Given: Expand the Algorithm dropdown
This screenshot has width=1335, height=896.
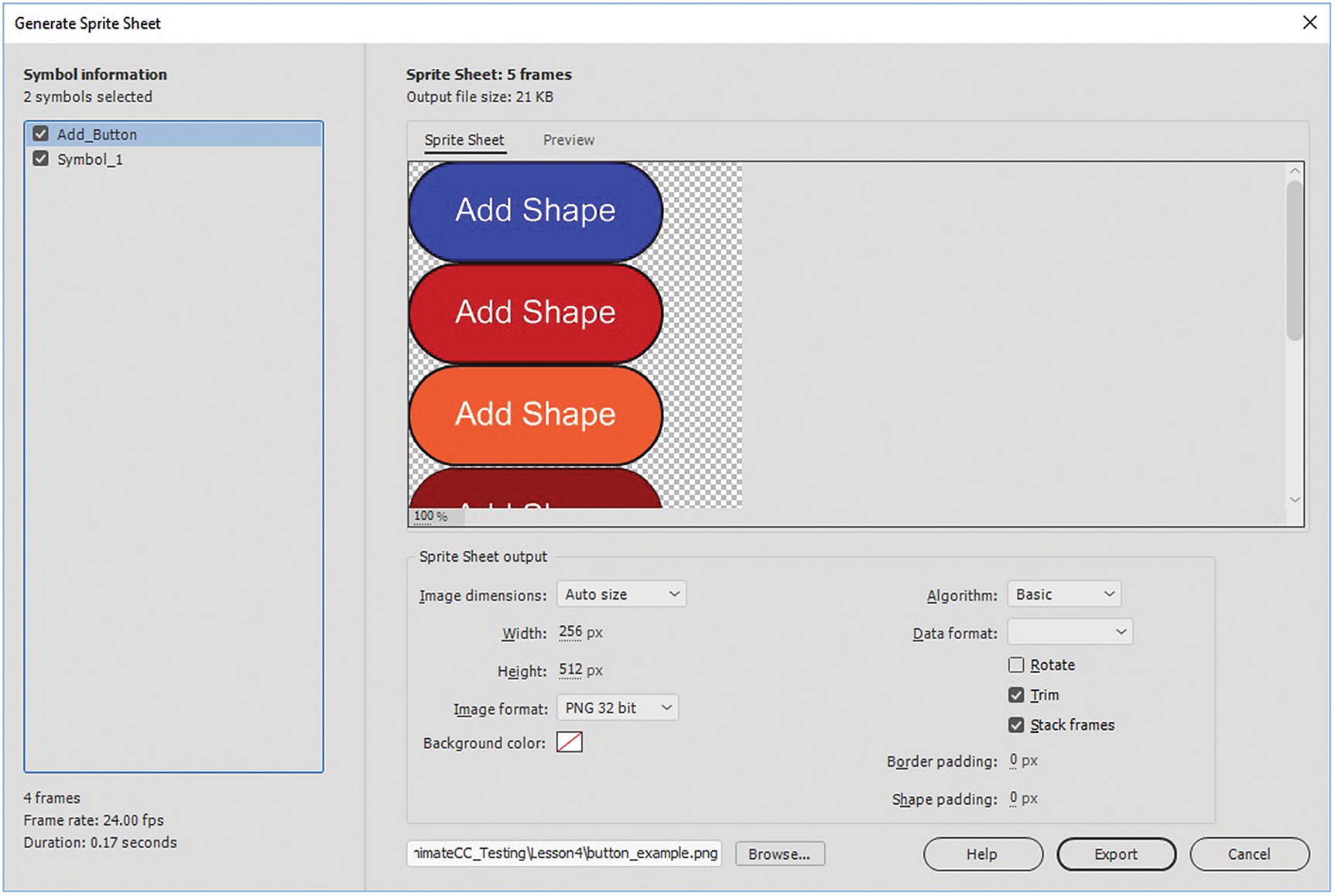Looking at the screenshot, I should pos(1063,594).
